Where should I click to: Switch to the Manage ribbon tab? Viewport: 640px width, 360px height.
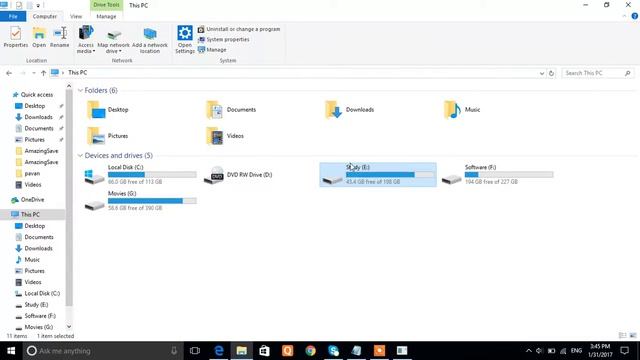[106, 16]
